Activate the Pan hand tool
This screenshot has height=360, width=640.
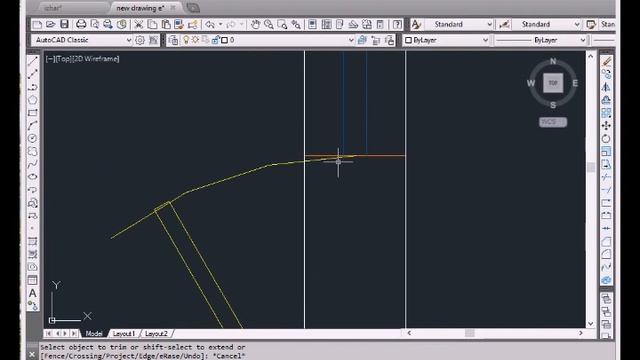pos(255,24)
